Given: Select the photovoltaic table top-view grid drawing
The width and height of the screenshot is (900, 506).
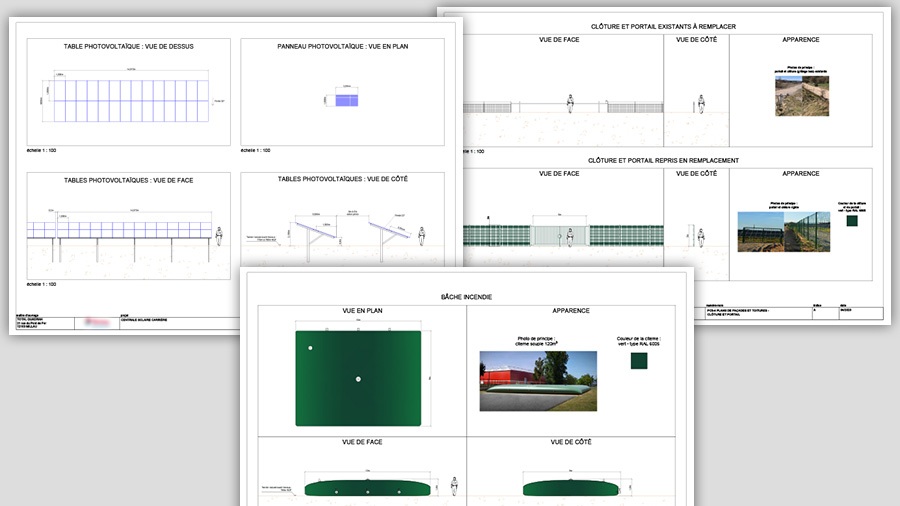Looking at the screenshot, I should pos(131,100).
